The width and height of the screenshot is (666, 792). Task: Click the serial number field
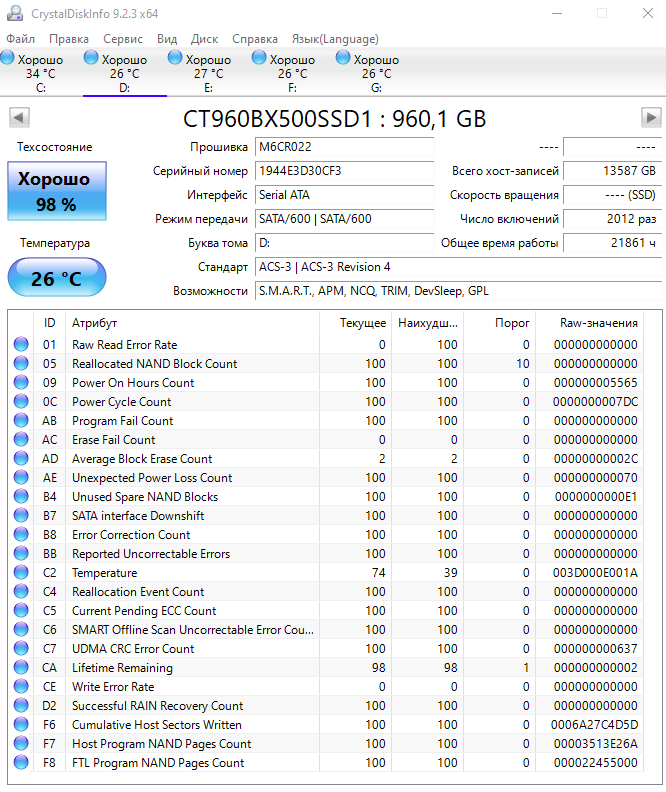tap(344, 171)
